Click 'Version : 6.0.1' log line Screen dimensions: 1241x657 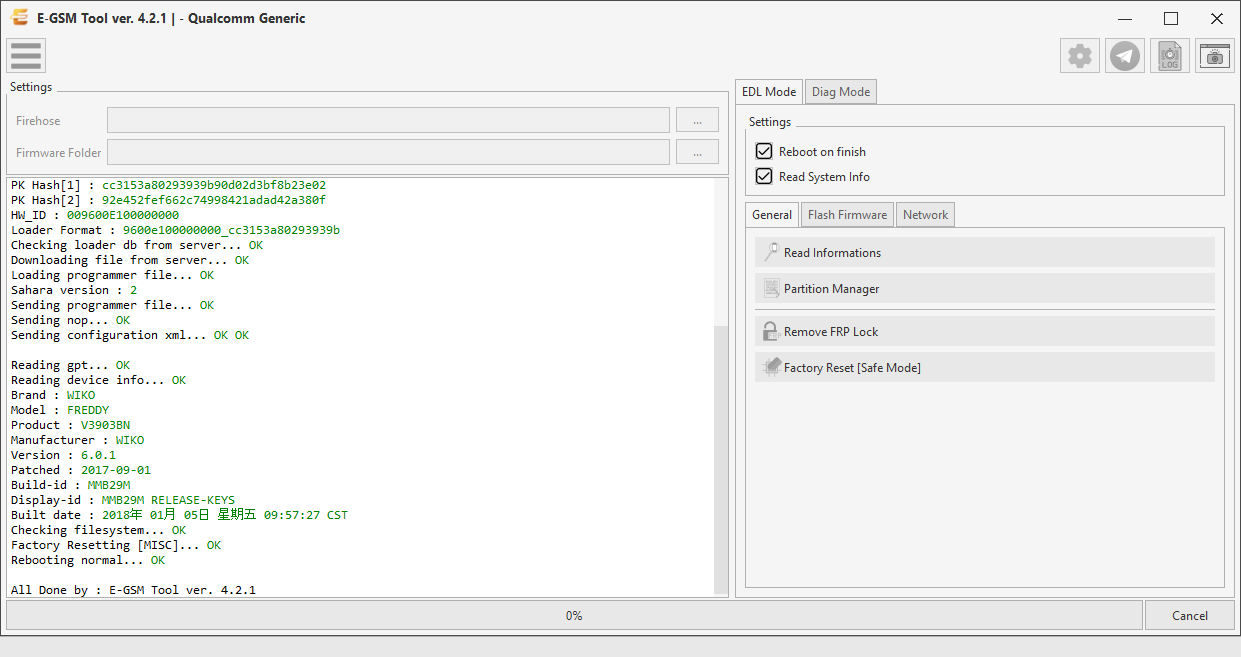[63, 455]
